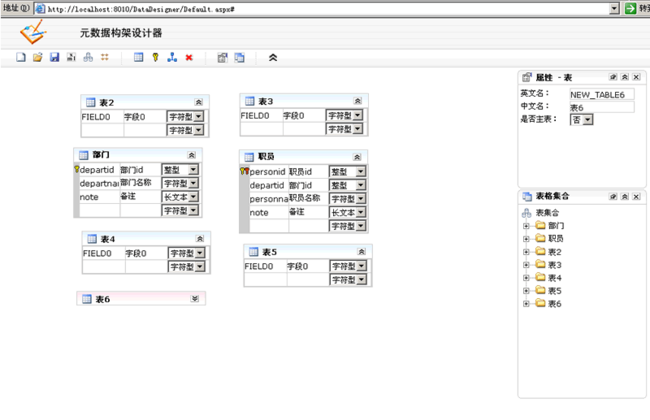Collapse the 部门 table box

192,155
